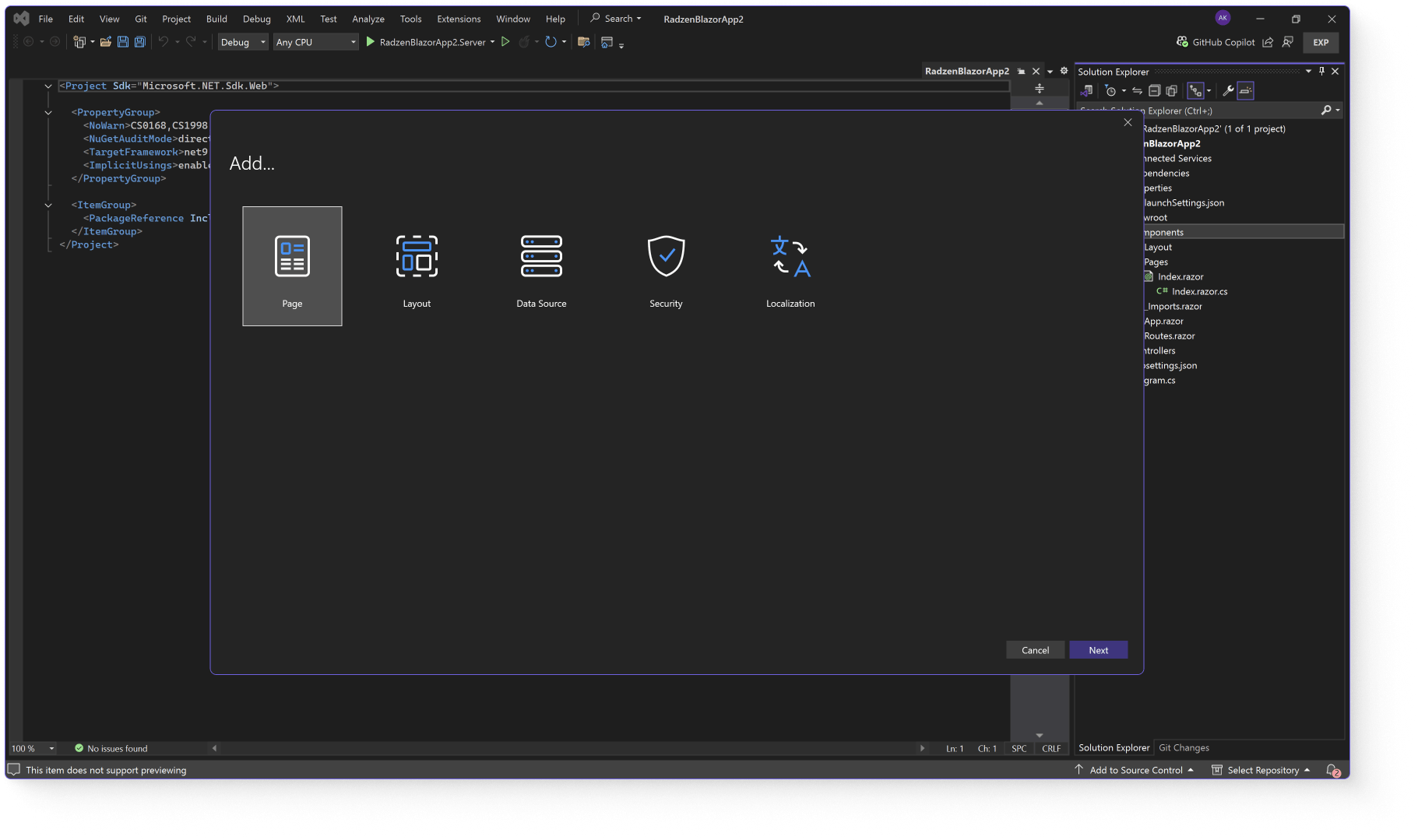Screen dimensions: 1418x840
Task: Select the Data Source option
Action: click(541, 265)
